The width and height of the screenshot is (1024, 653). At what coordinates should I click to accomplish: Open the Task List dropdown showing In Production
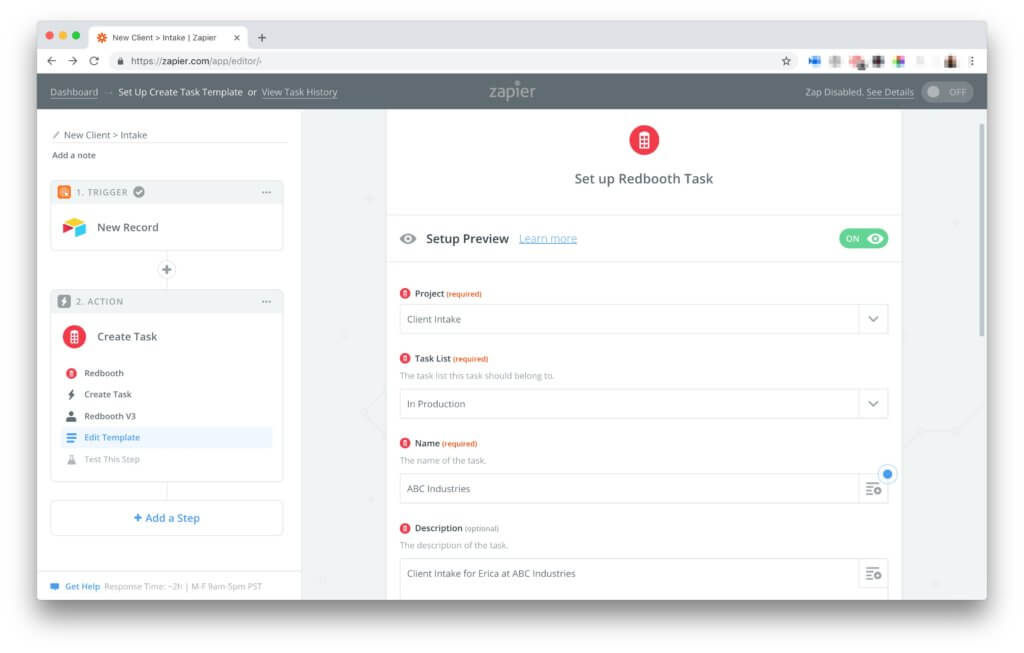coord(873,403)
